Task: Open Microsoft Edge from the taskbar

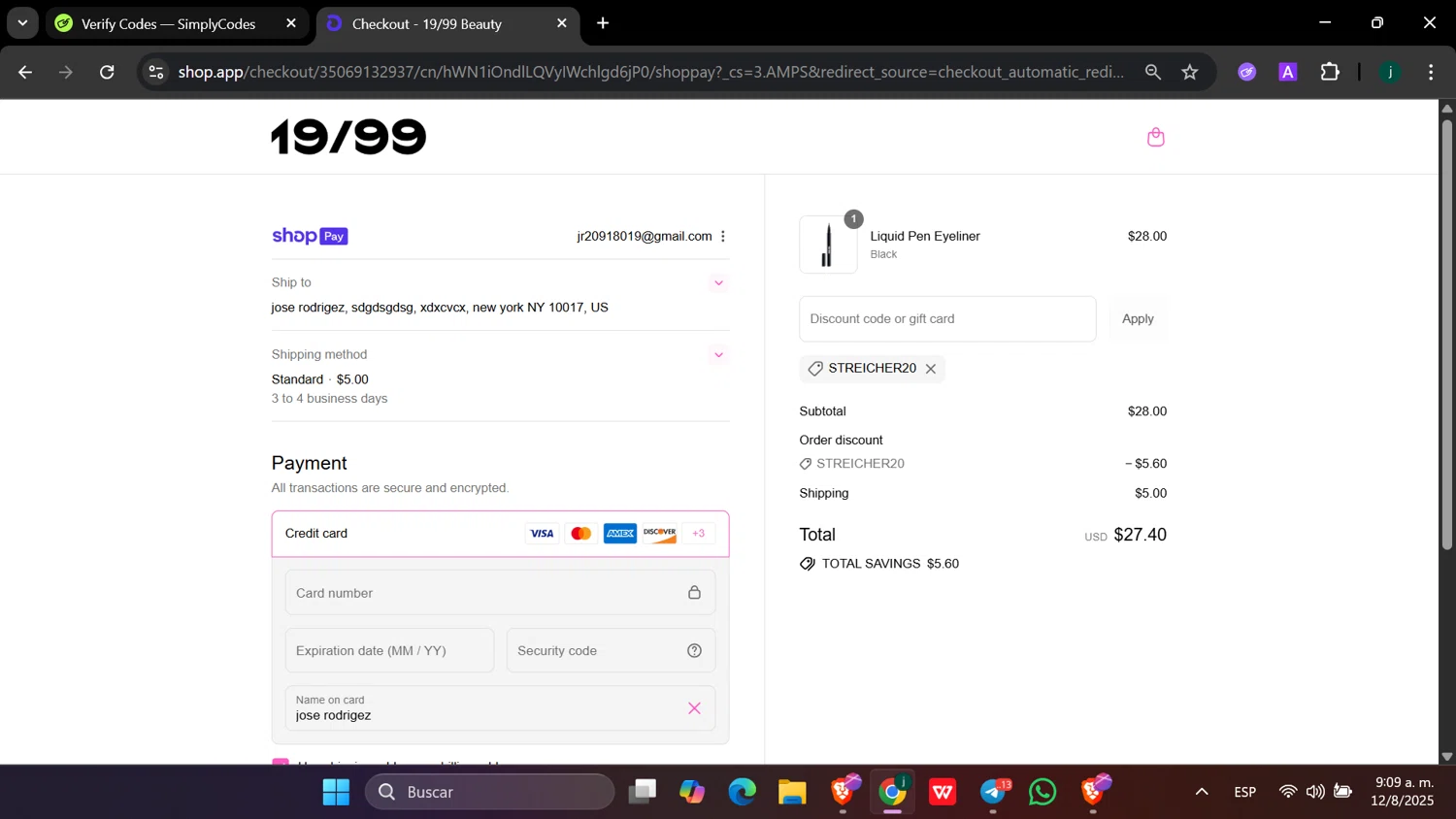Action: (743, 792)
